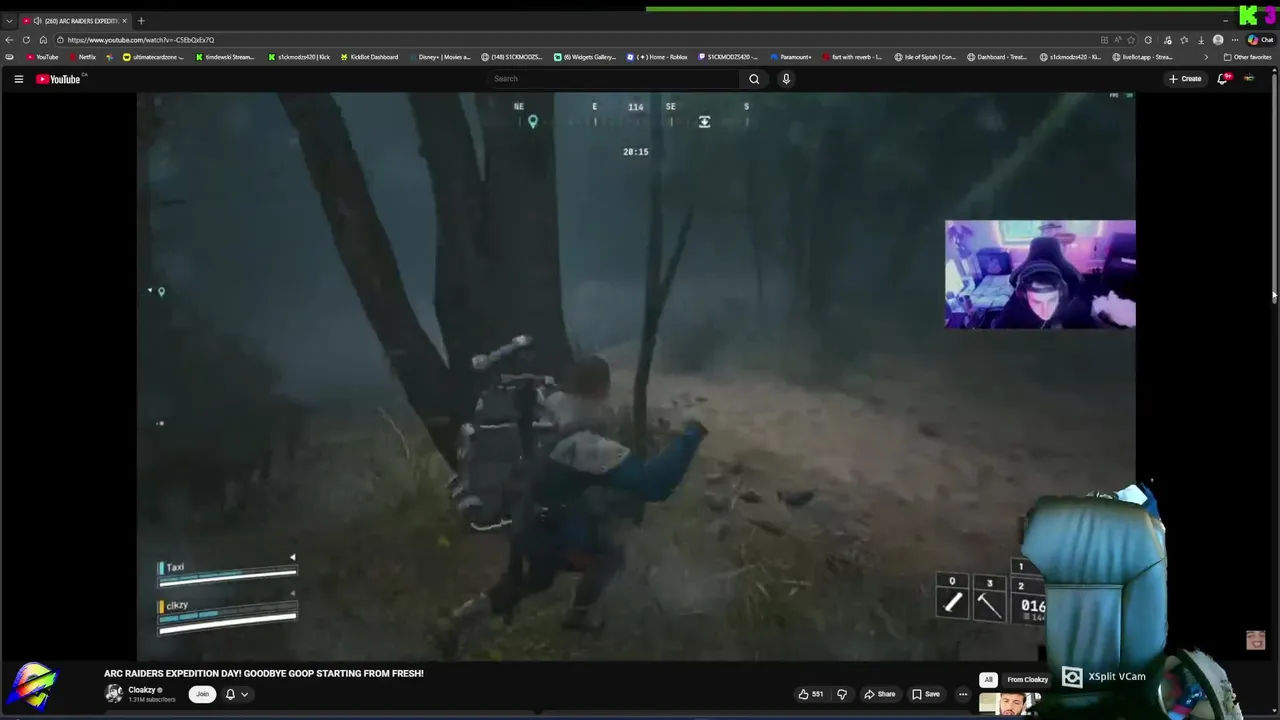
Task: Click the video player to pause
Action: click(636, 377)
